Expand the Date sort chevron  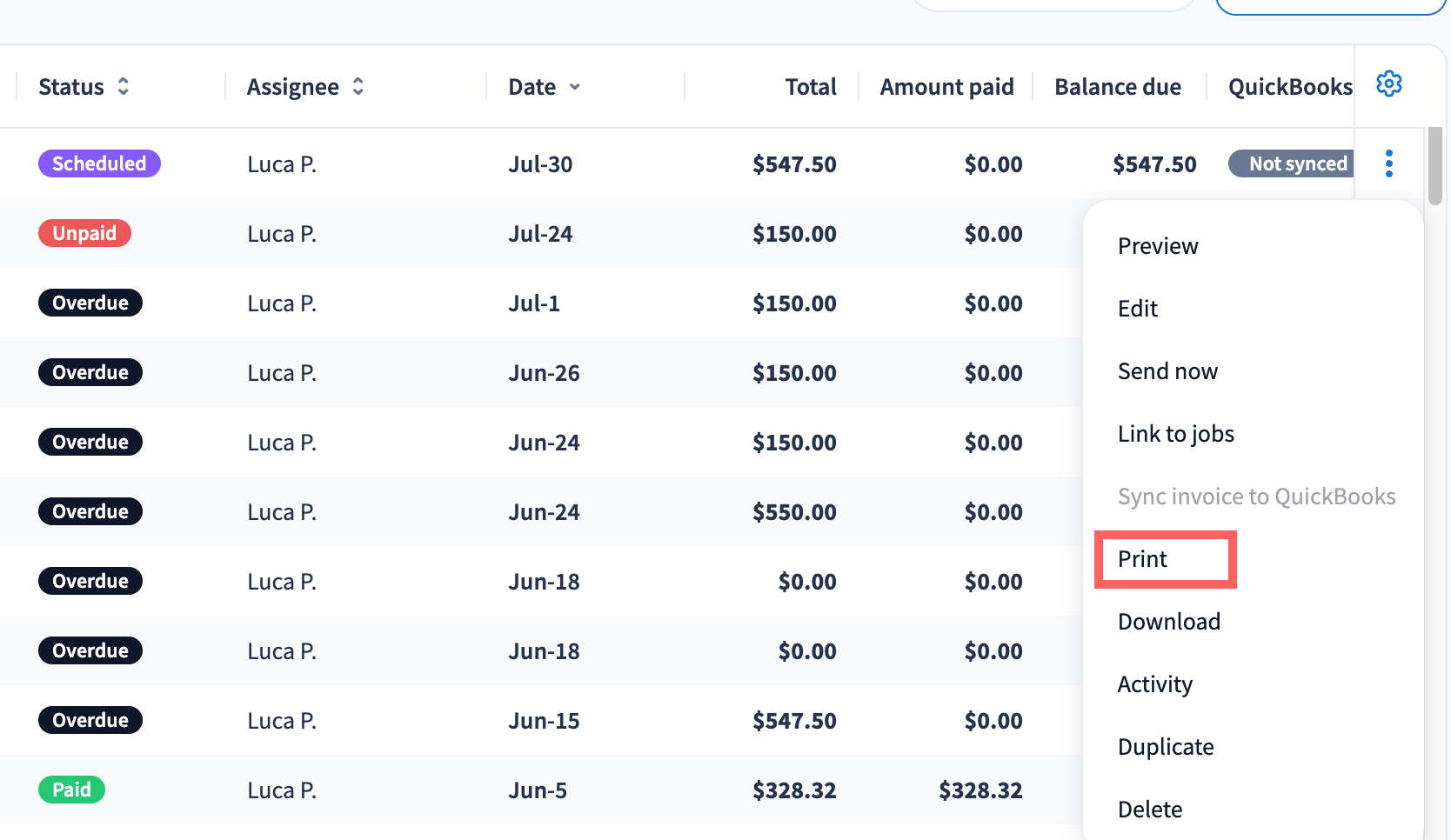coord(575,87)
